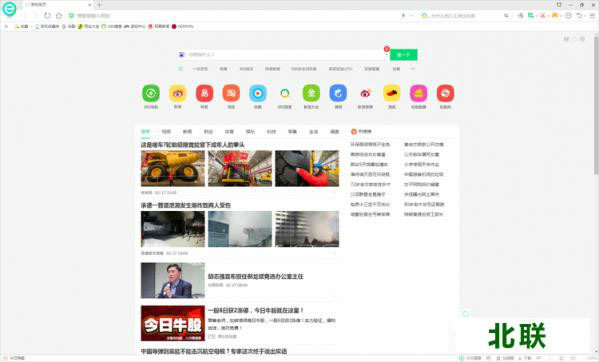599x362 pixels.
Task: Open the blue video play tile
Action: pos(258,93)
